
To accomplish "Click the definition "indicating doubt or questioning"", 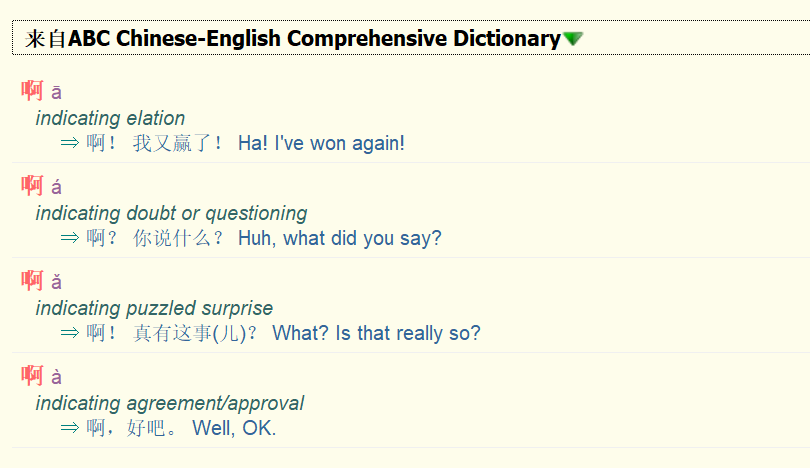I will pos(171,213).
